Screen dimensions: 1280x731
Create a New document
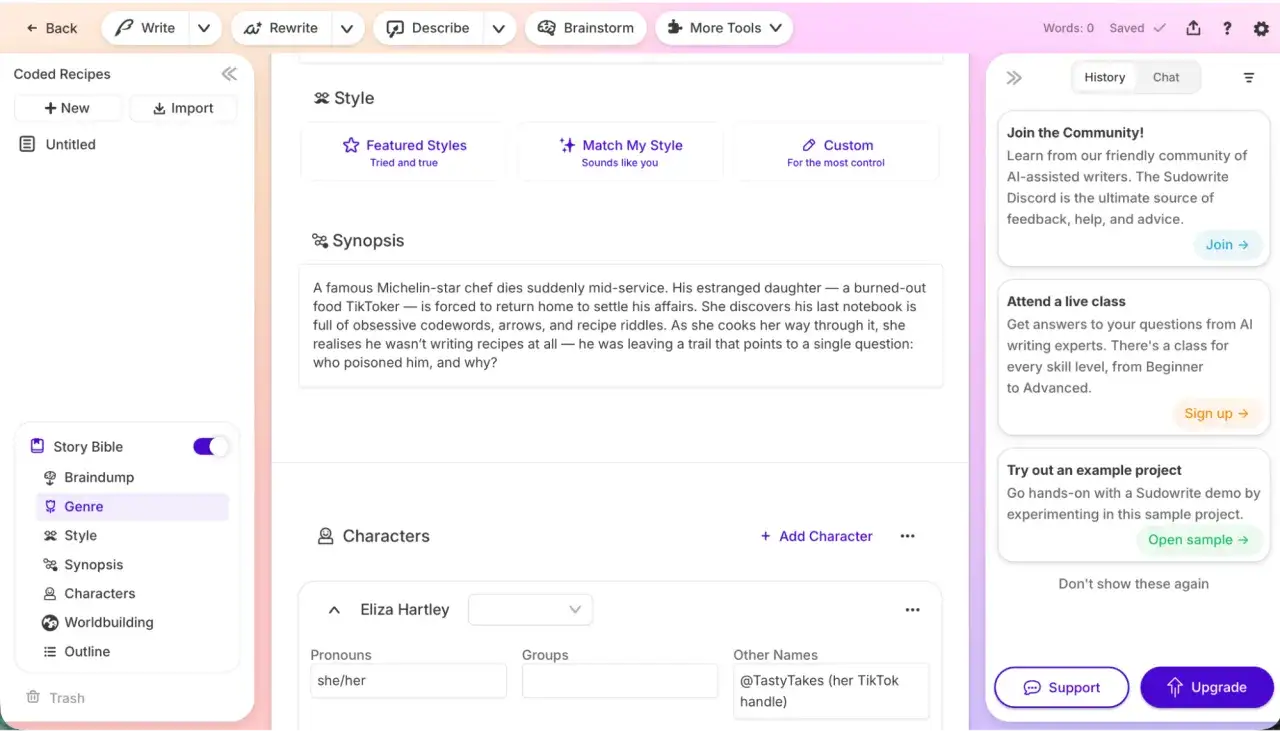(68, 108)
